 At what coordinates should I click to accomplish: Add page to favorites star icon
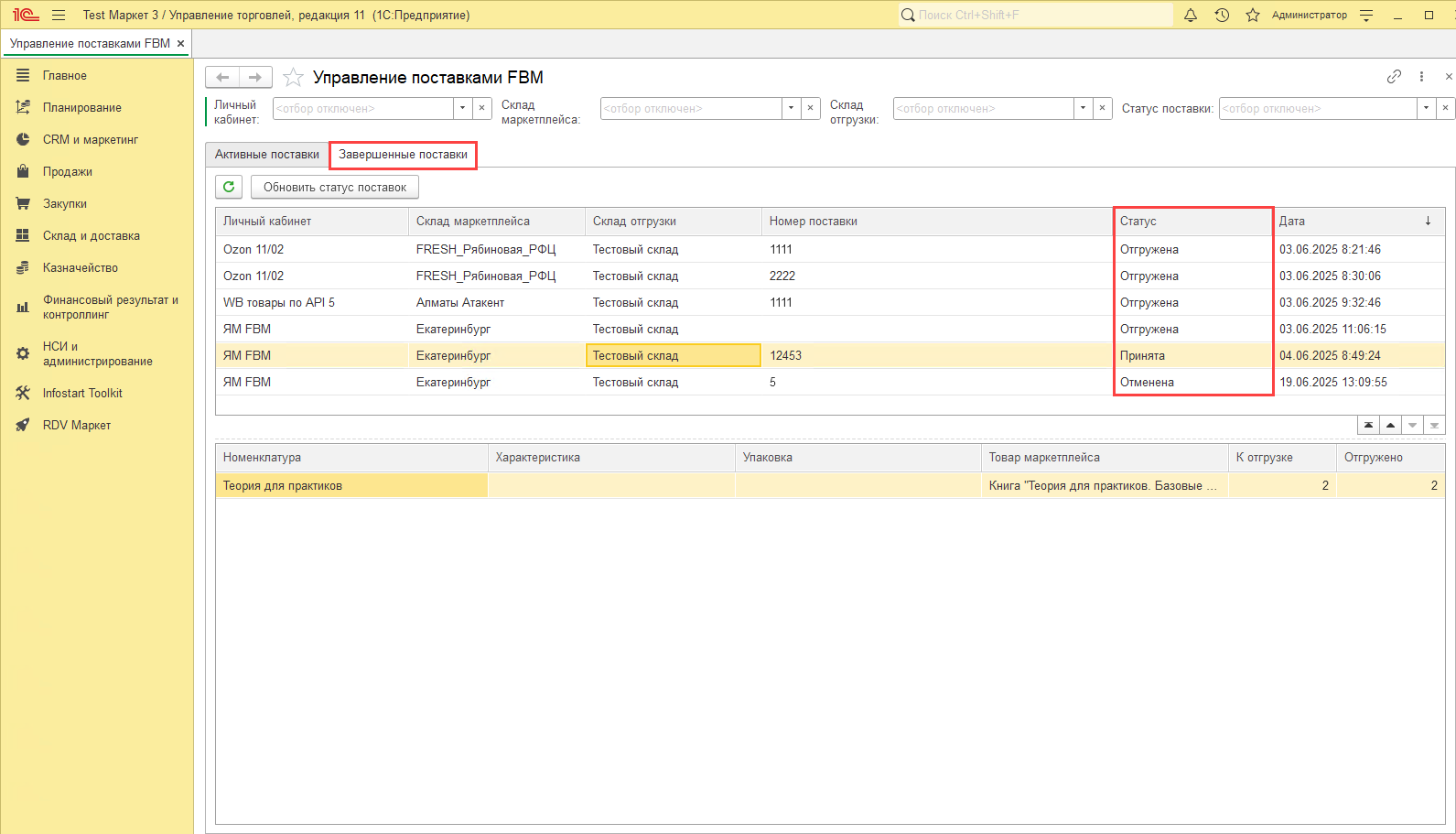[x=293, y=78]
